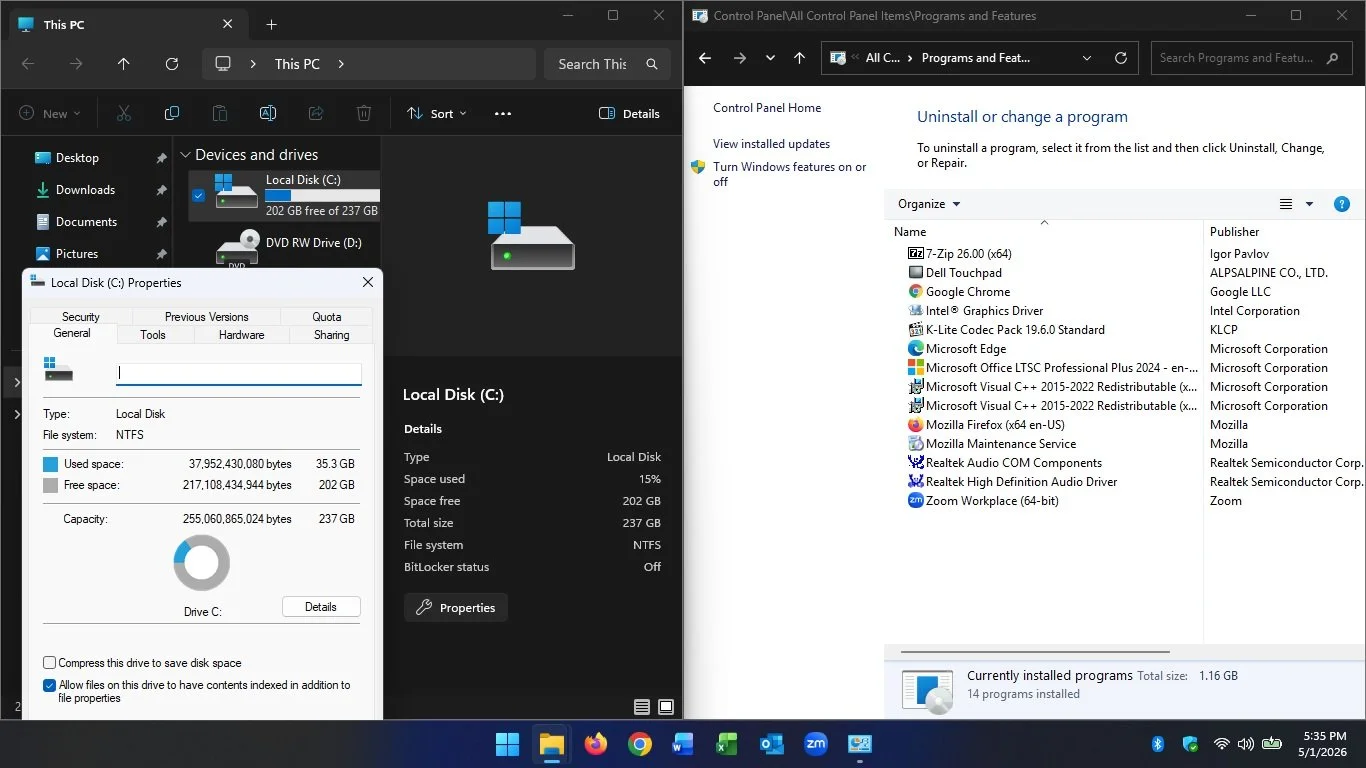Expand the chevron after This PC in address bar
1366x768 pixels.
pyautogui.click(x=341, y=64)
